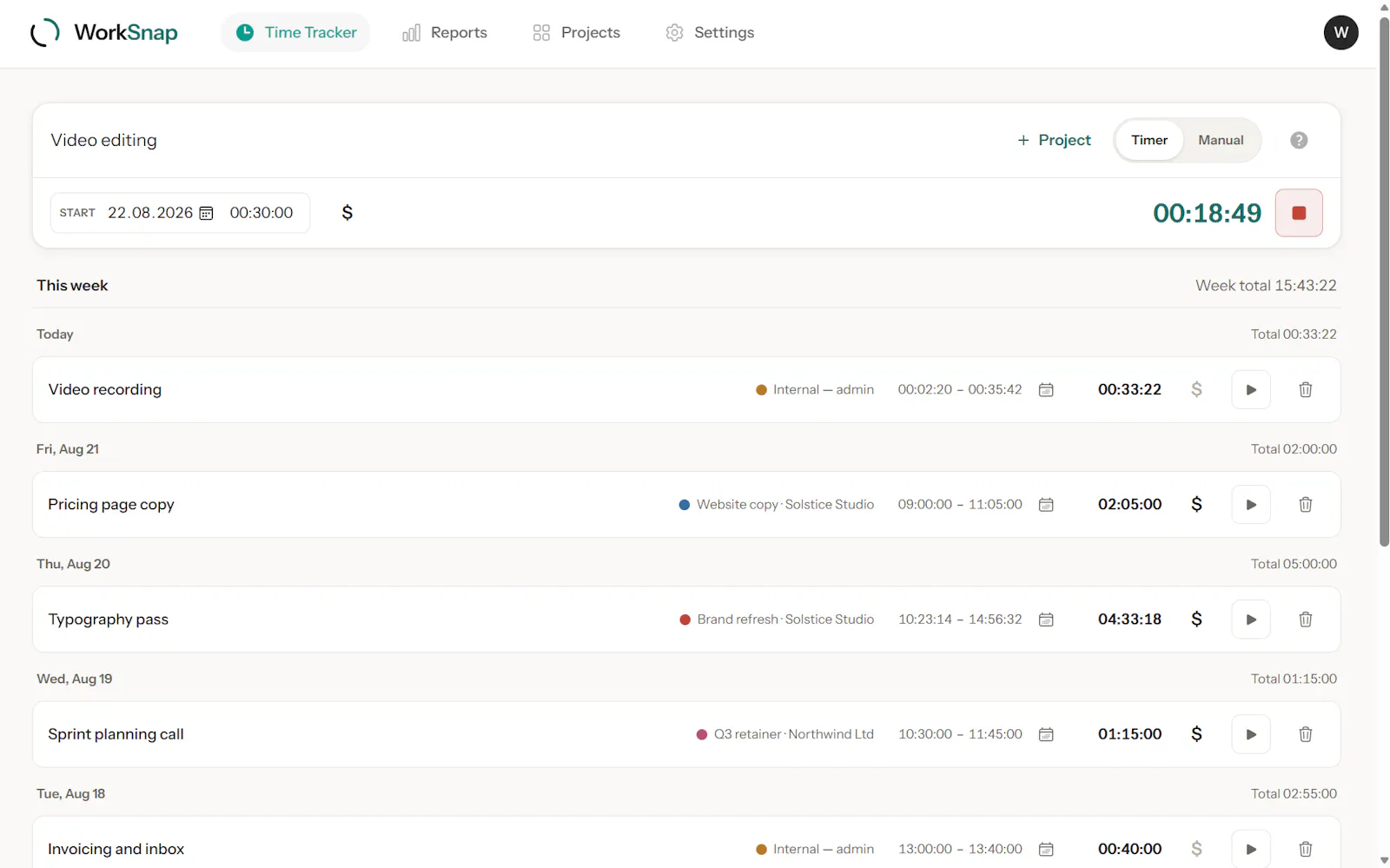Open calendar for Typography pass entry
This screenshot has height=868, width=1390.
coord(1046,620)
